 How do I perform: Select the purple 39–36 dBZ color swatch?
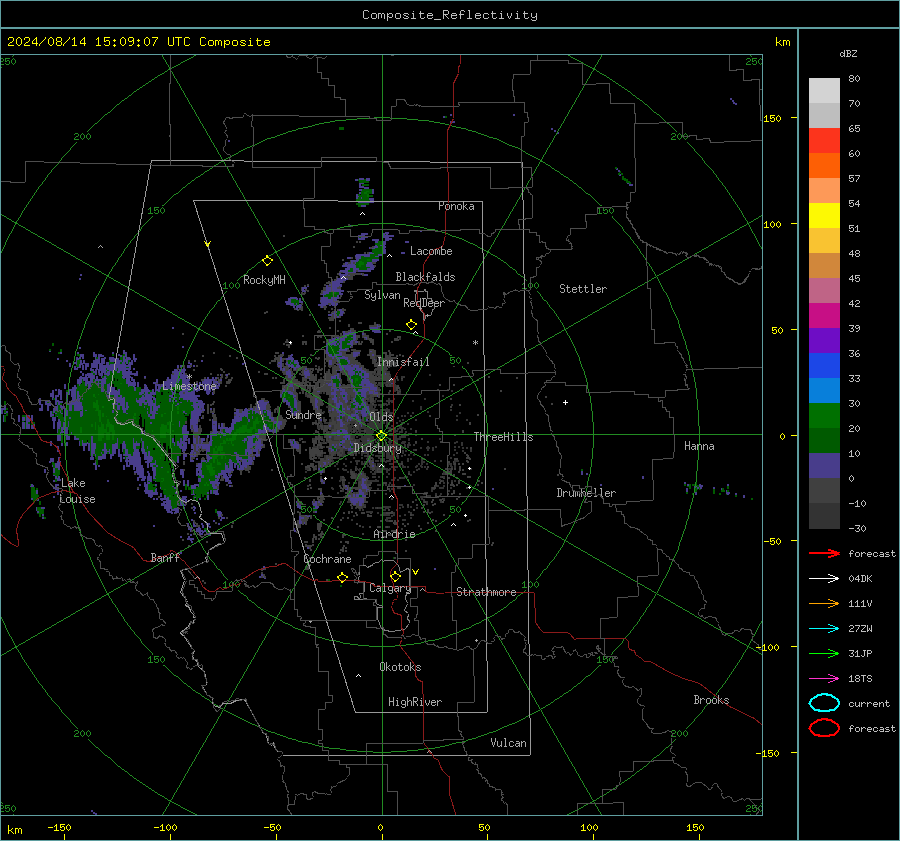(824, 340)
